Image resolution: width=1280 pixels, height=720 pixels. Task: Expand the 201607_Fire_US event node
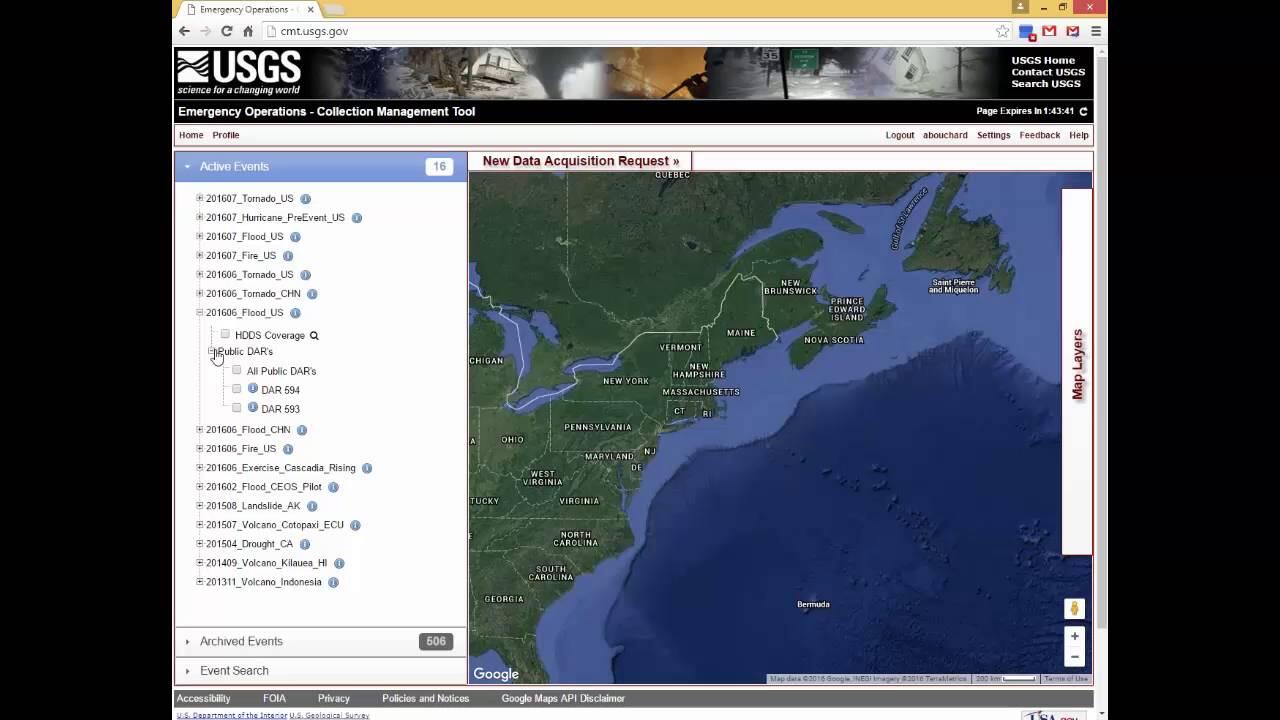[200, 255]
